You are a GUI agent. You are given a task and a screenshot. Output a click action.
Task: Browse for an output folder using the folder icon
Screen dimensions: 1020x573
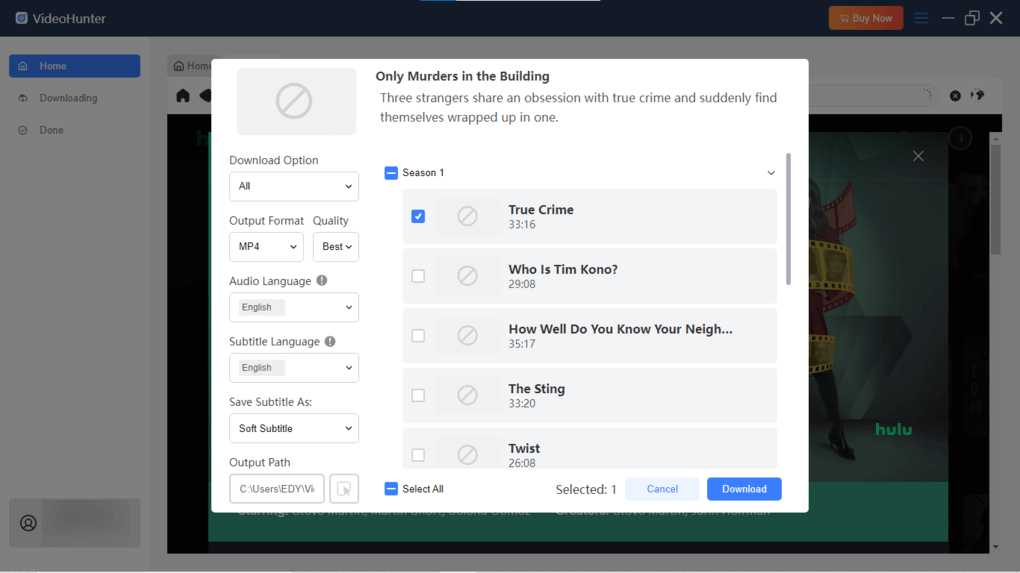(344, 488)
